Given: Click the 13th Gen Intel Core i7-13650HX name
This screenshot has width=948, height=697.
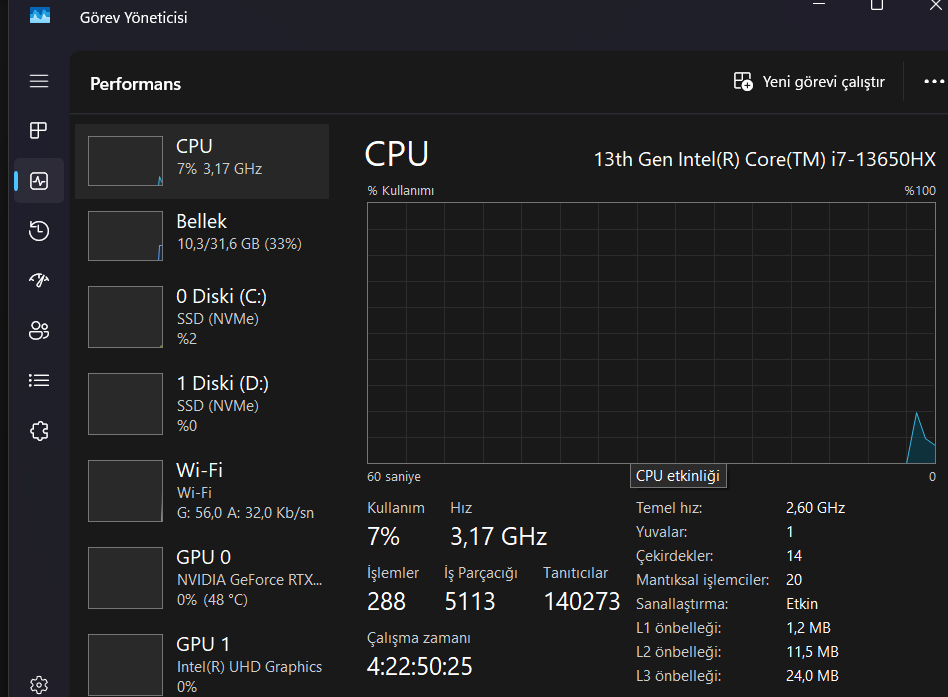Looking at the screenshot, I should (765, 159).
